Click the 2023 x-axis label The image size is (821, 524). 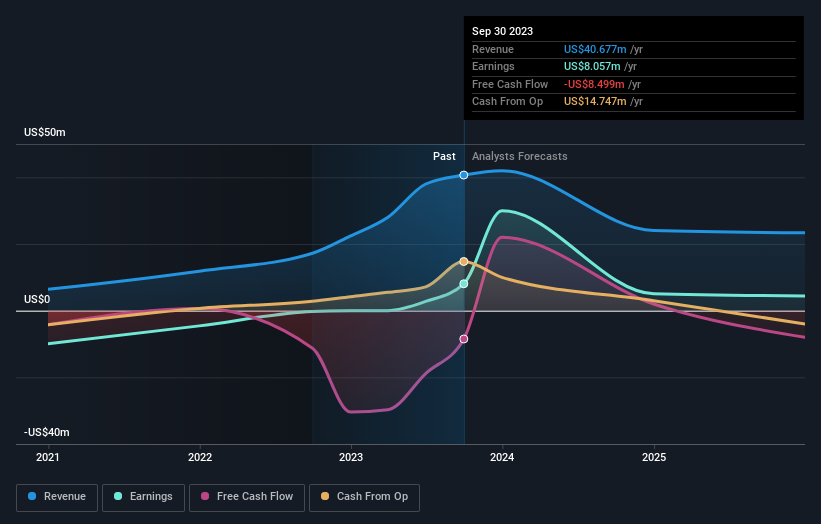point(351,458)
